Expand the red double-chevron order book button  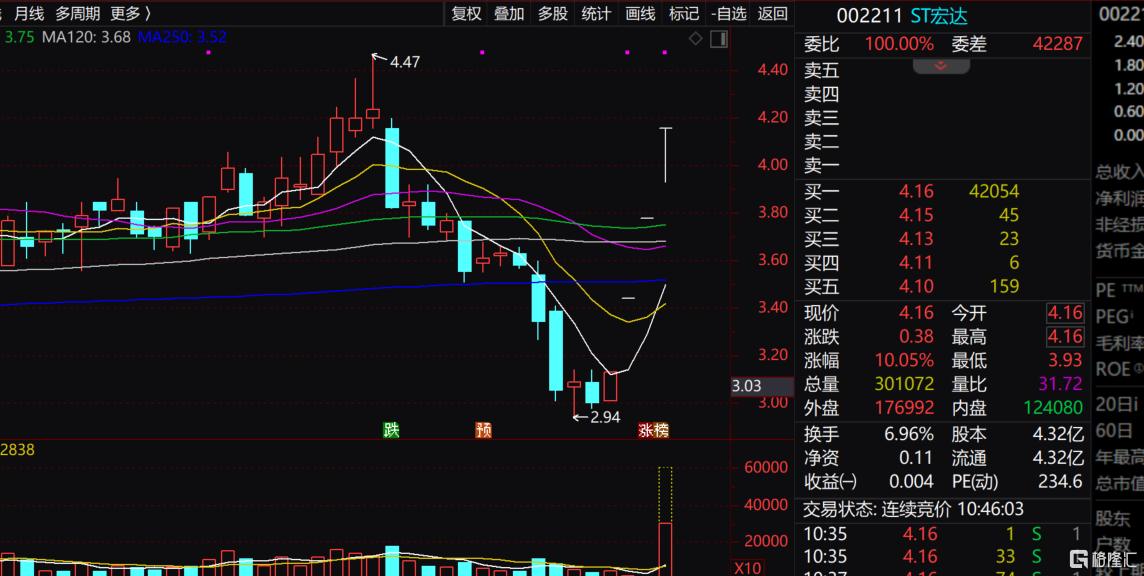pyautogui.click(x=941, y=66)
